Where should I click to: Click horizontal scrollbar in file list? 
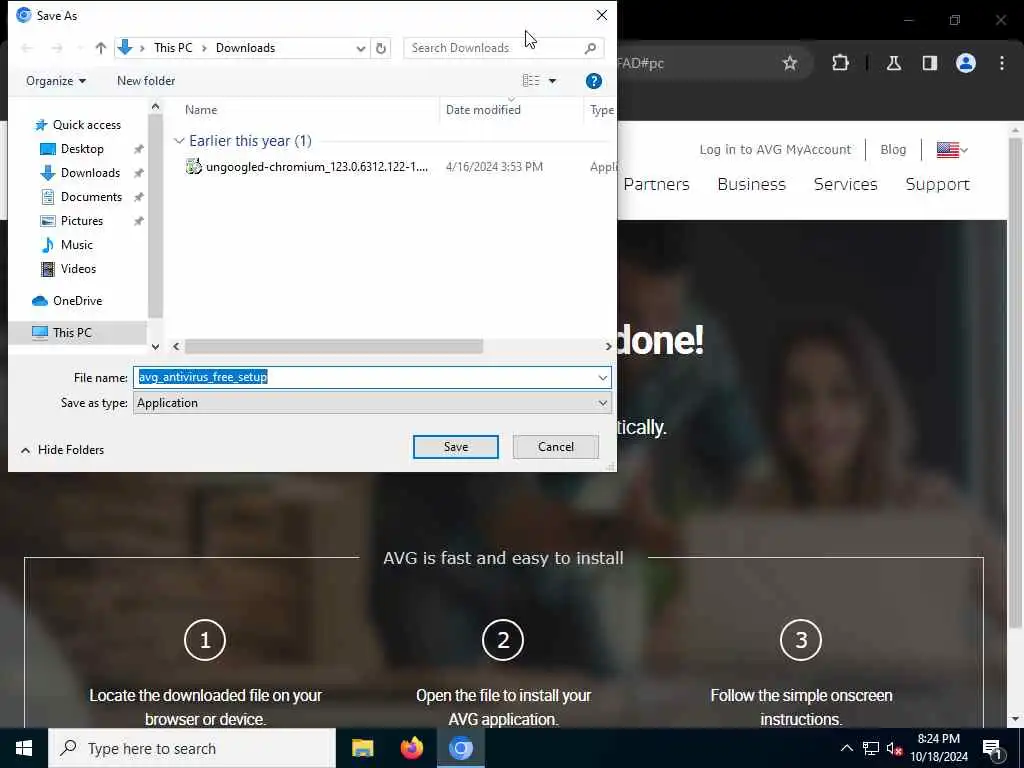[334, 346]
